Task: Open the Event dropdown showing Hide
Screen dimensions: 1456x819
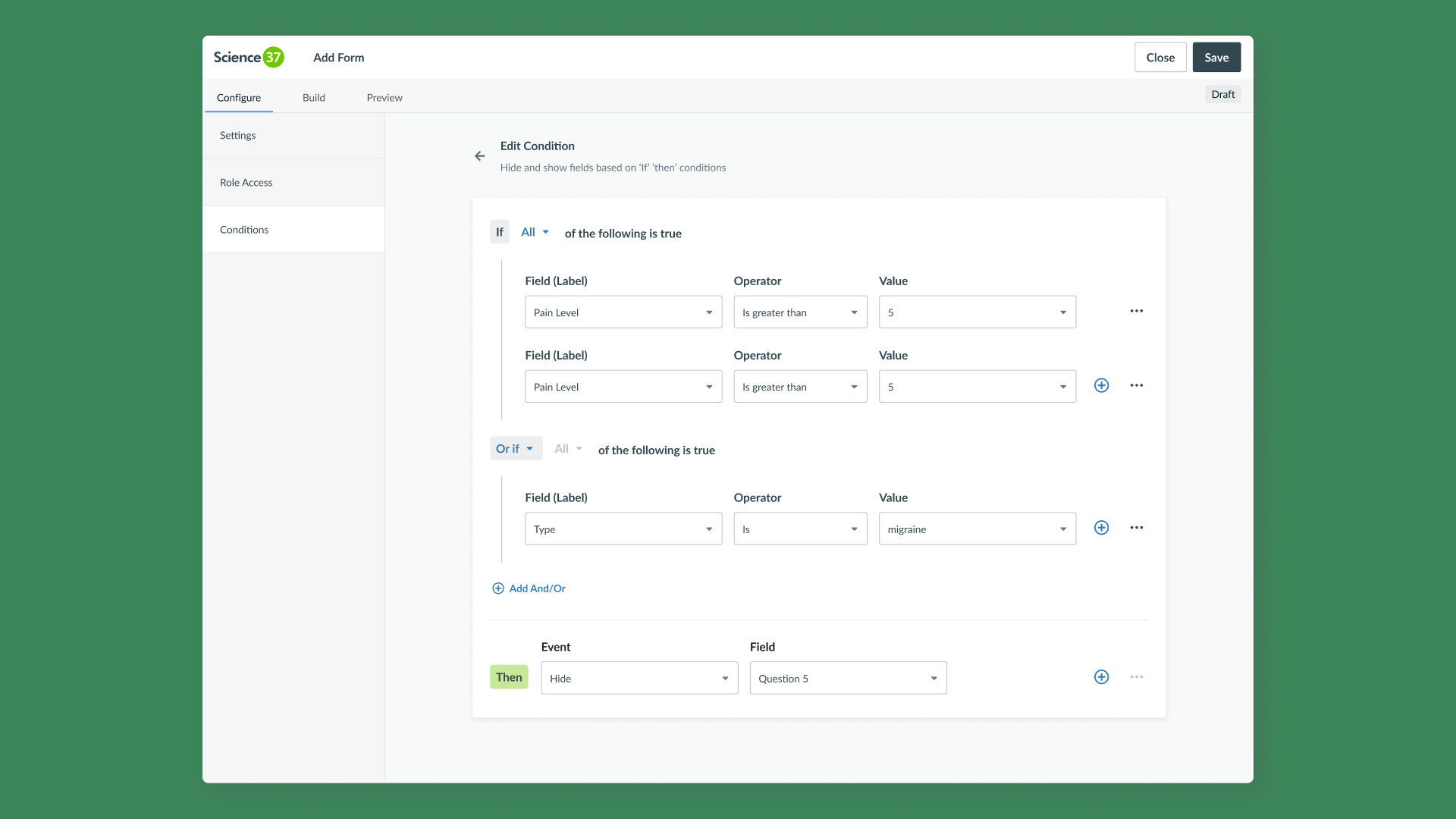Action: [x=639, y=679]
